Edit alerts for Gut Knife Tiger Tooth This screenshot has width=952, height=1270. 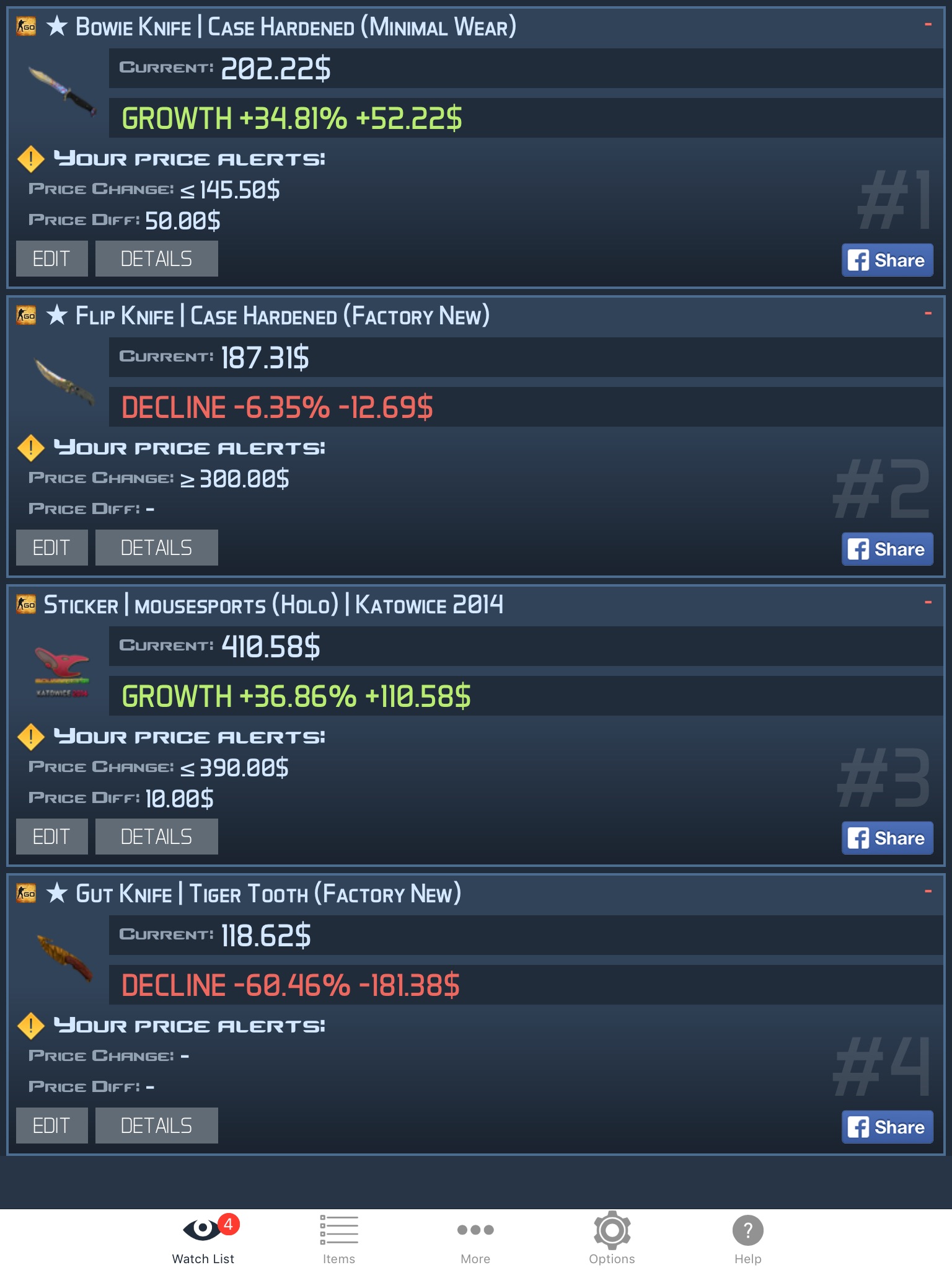[52, 1126]
